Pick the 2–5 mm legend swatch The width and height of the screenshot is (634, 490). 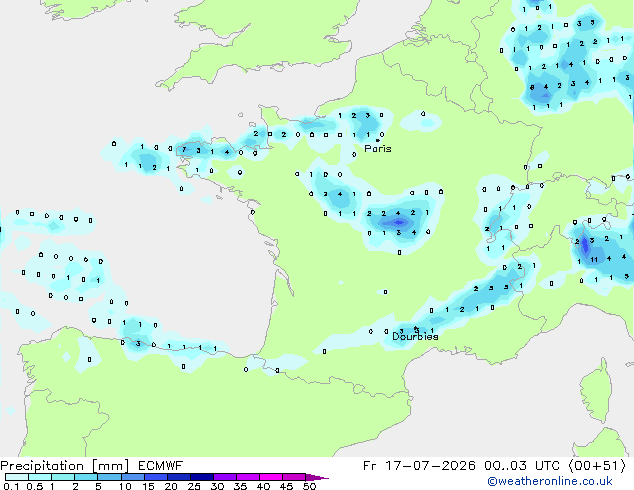point(86,477)
